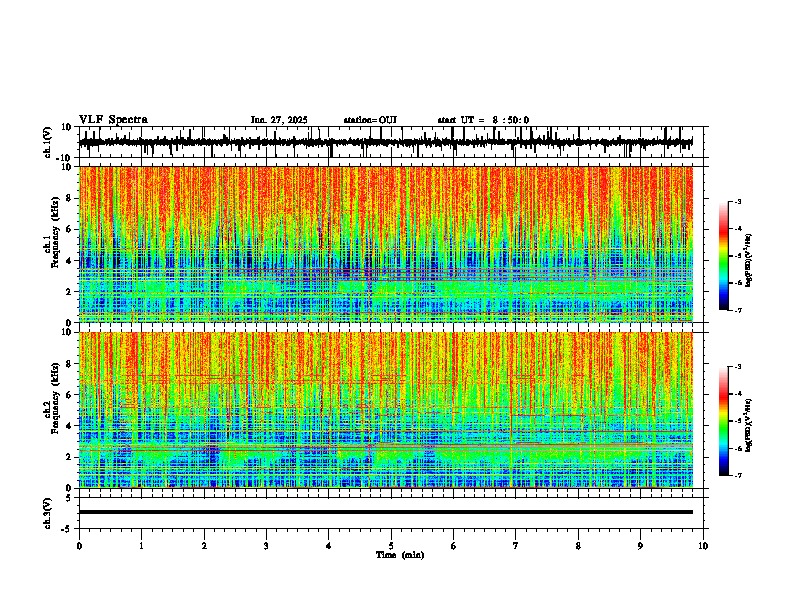792x612 pixels.
Task: Click the '7' minute tick label on time axis
Action: (x=516, y=546)
